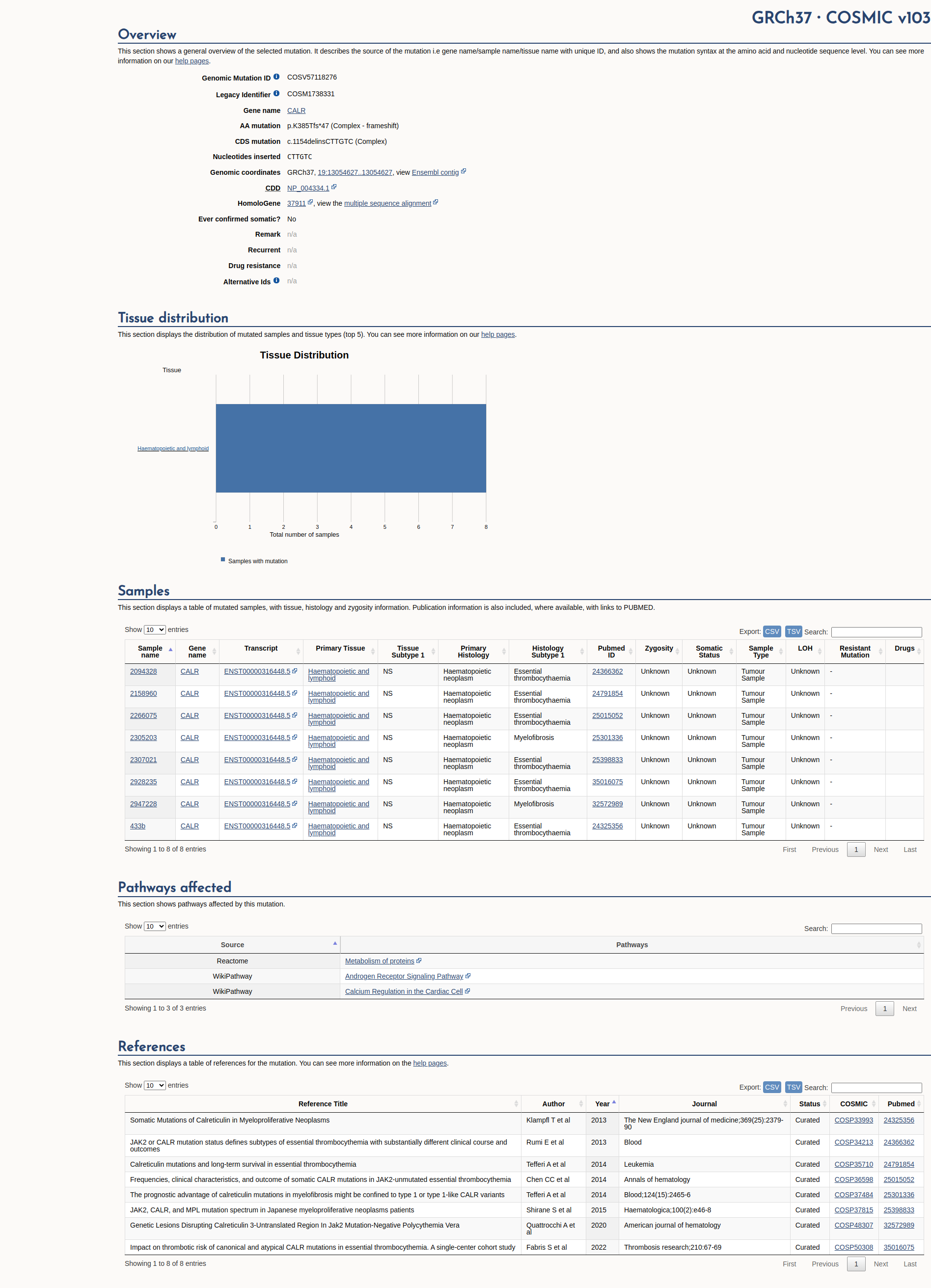
Task: Open Show entries dropdown in Pathways section
Action: click(x=155, y=926)
